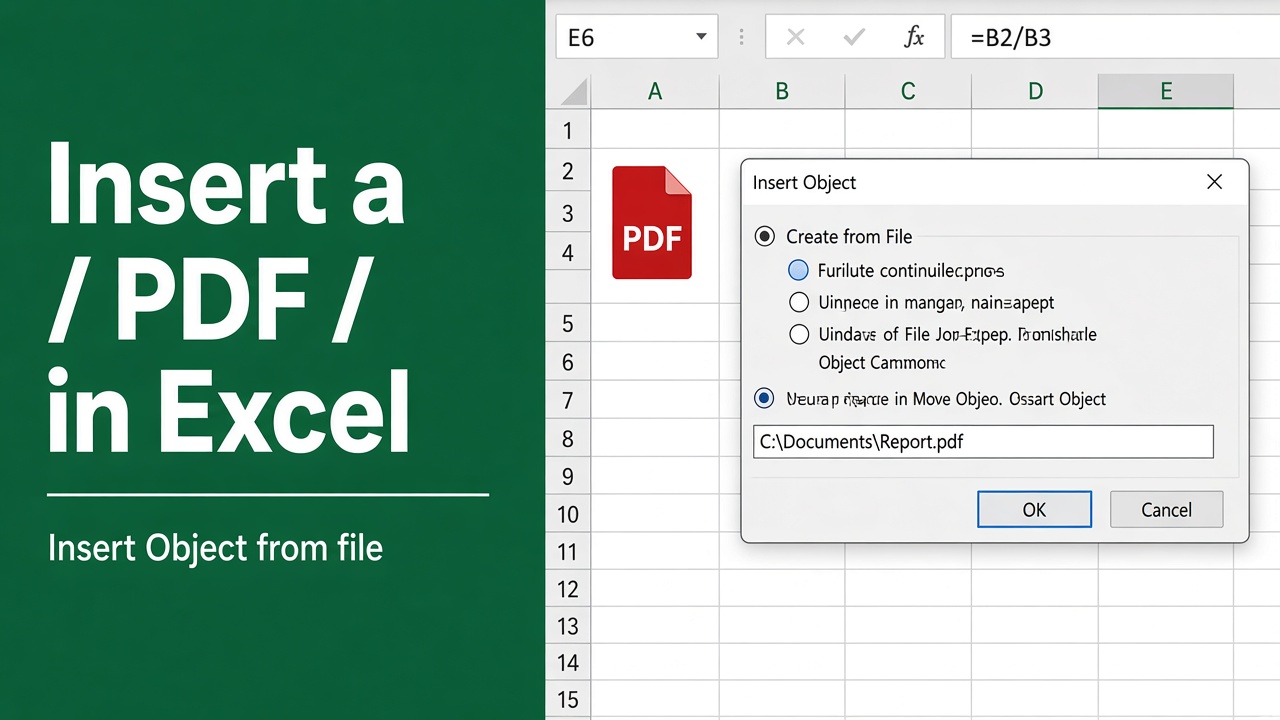Close the Insert Object dialog
This screenshot has height=720, width=1280.
tap(1214, 182)
